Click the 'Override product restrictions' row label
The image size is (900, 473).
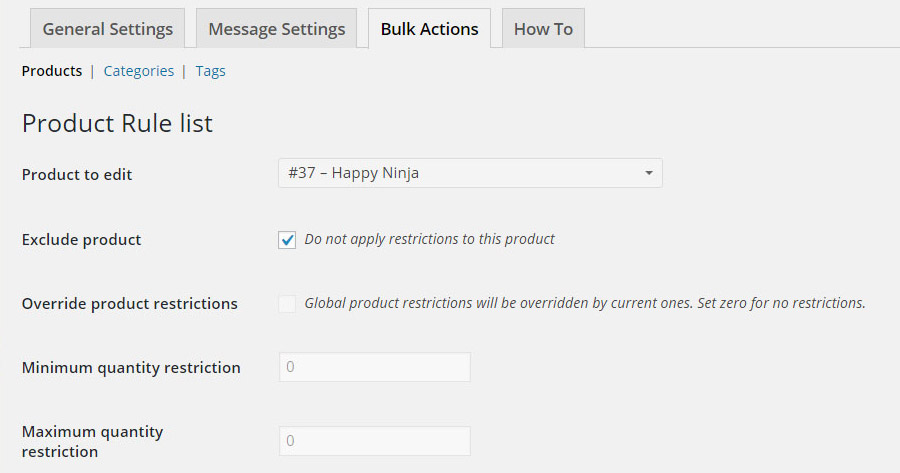point(129,303)
